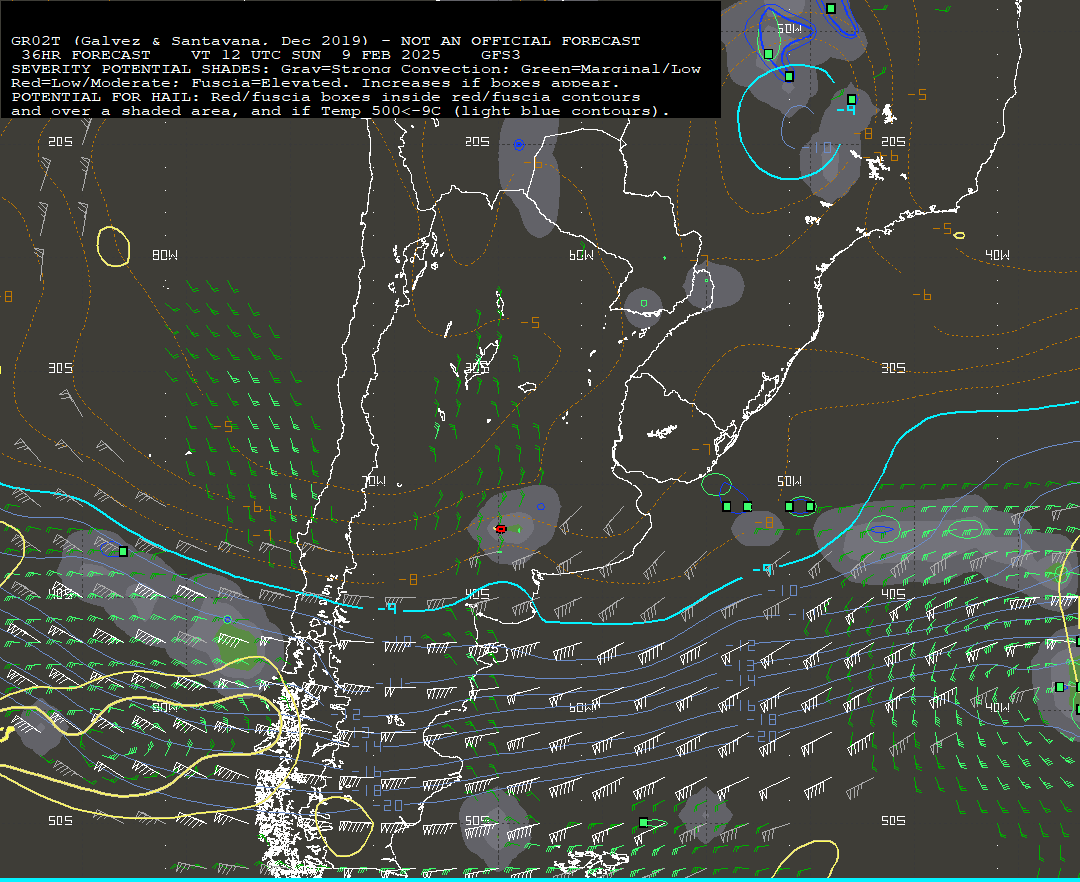The width and height of the screenshot is (1080, 882).
Task: Click the blue -10 label inside the cyan circle
Action: 817,147
